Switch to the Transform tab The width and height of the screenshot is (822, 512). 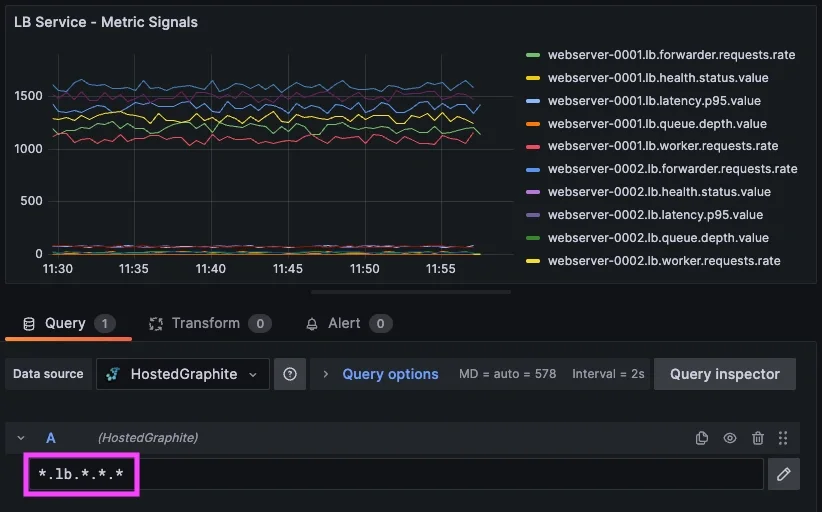pyautogui.click(x=210, y=324)
